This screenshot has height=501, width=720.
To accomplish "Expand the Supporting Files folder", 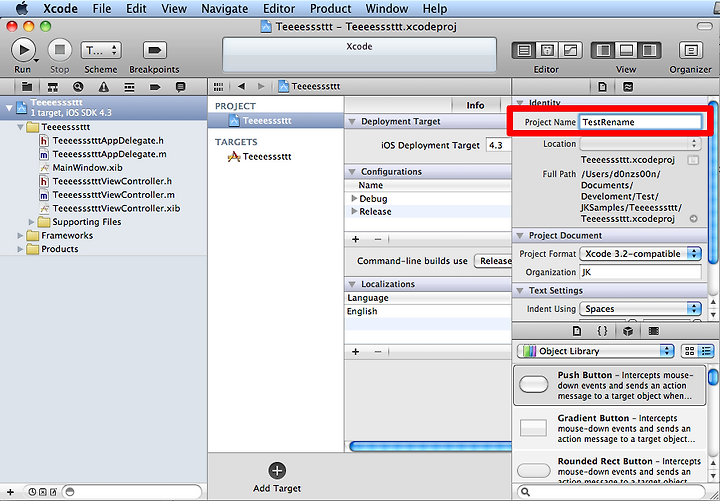I will 31,222.
